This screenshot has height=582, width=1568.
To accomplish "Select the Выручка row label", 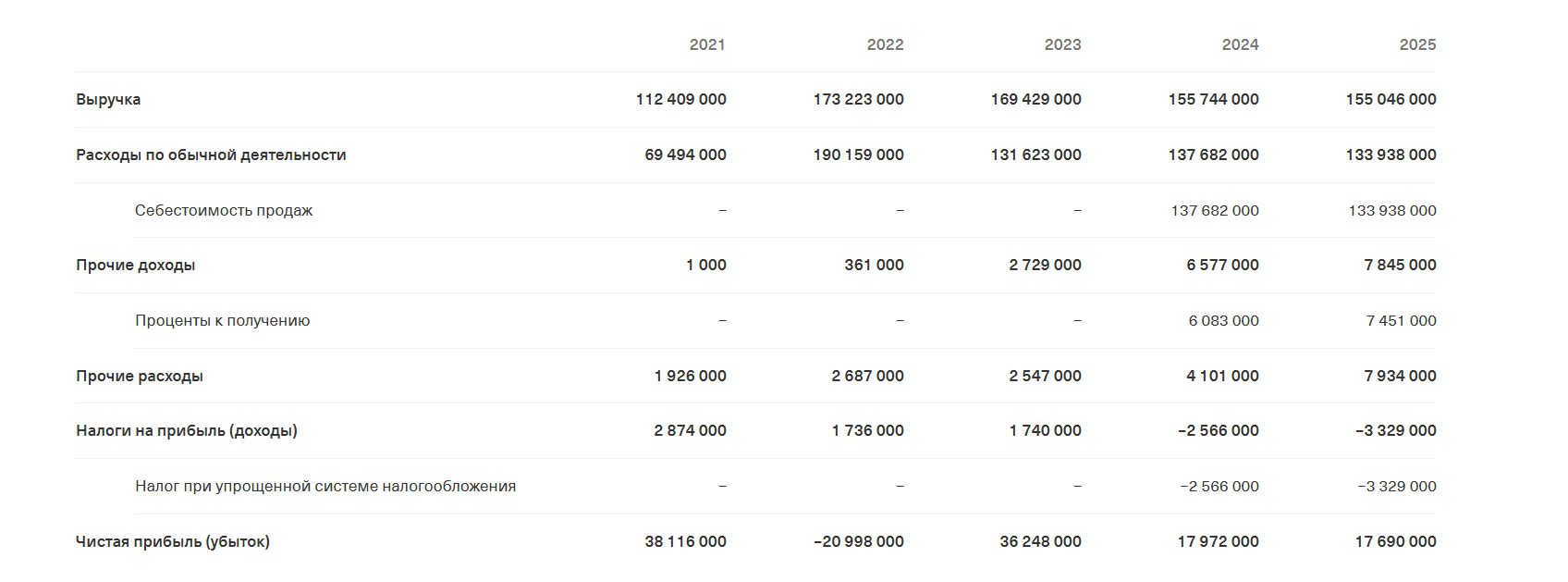I will (x=108, y=100).
